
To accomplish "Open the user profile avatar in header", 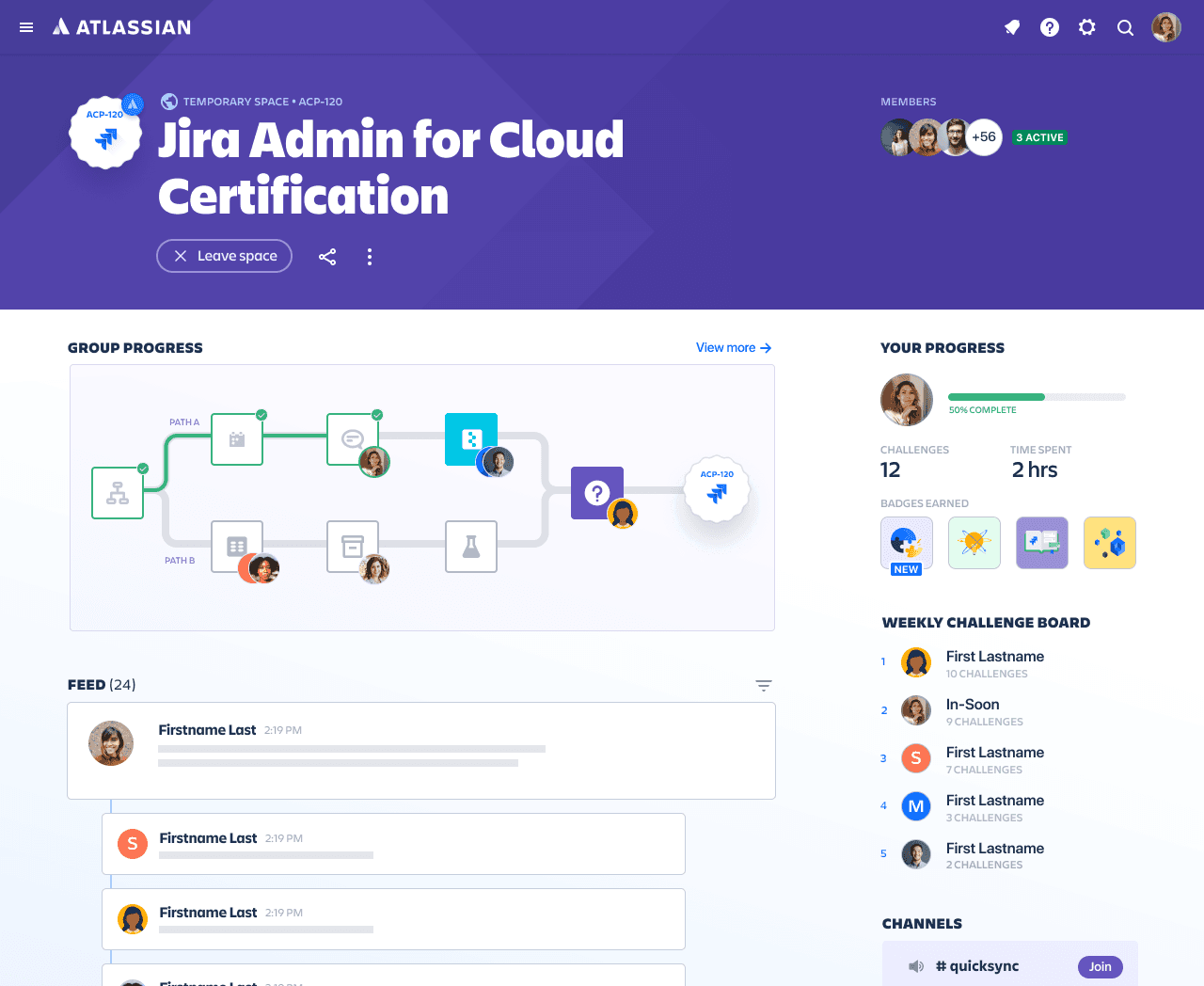I will [x=1166, y=27].
